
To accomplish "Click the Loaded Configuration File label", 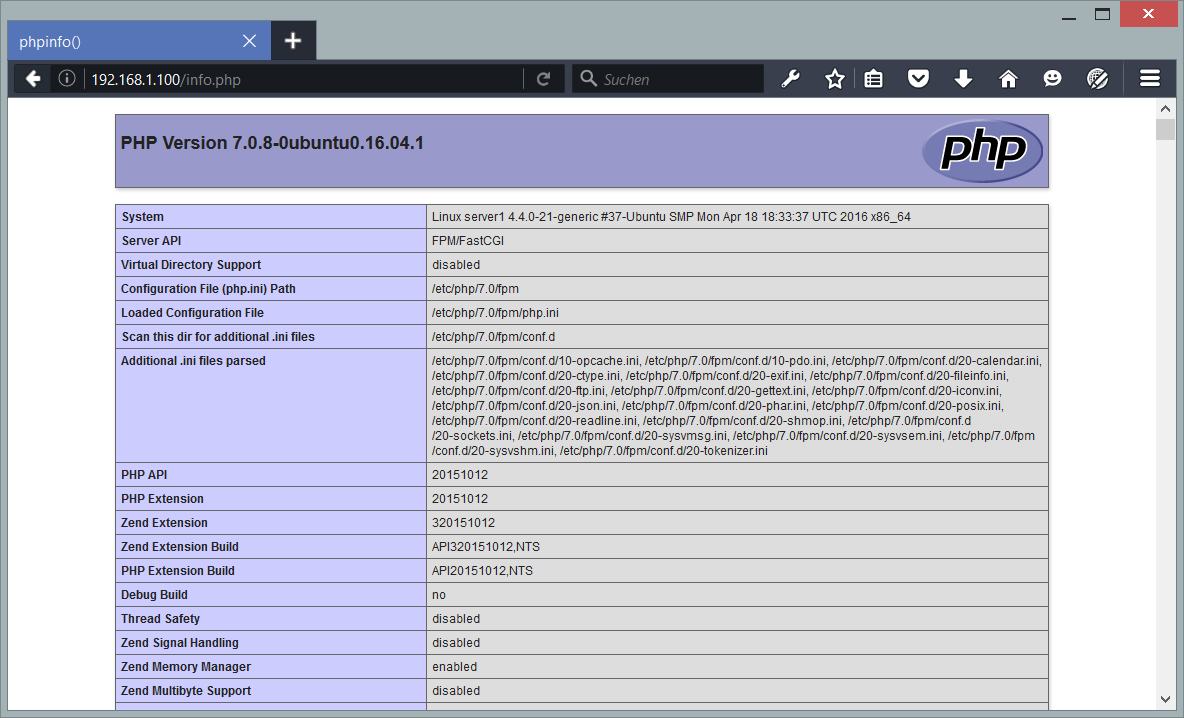I will (192, 313).
